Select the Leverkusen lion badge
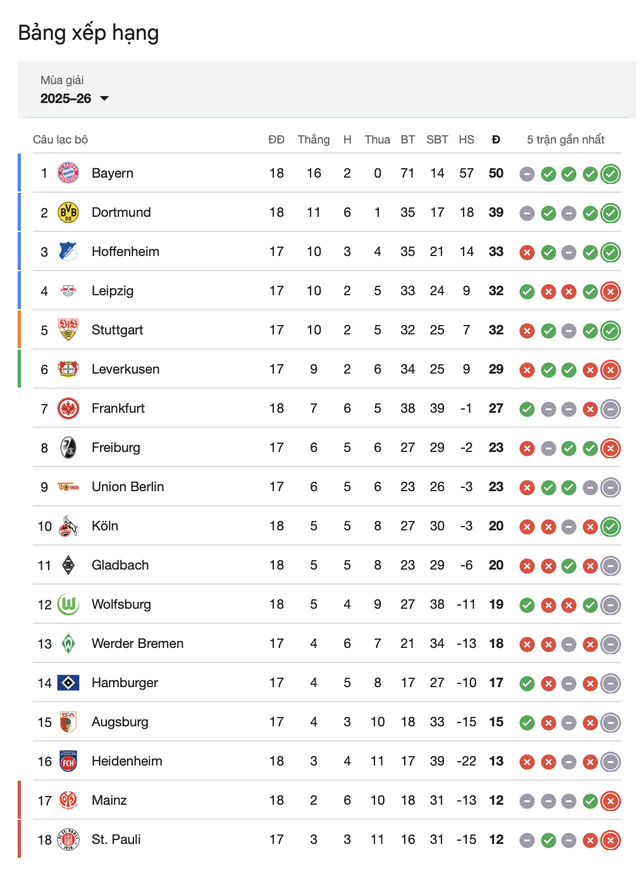The image size is (640, 873). click(67, 369)
